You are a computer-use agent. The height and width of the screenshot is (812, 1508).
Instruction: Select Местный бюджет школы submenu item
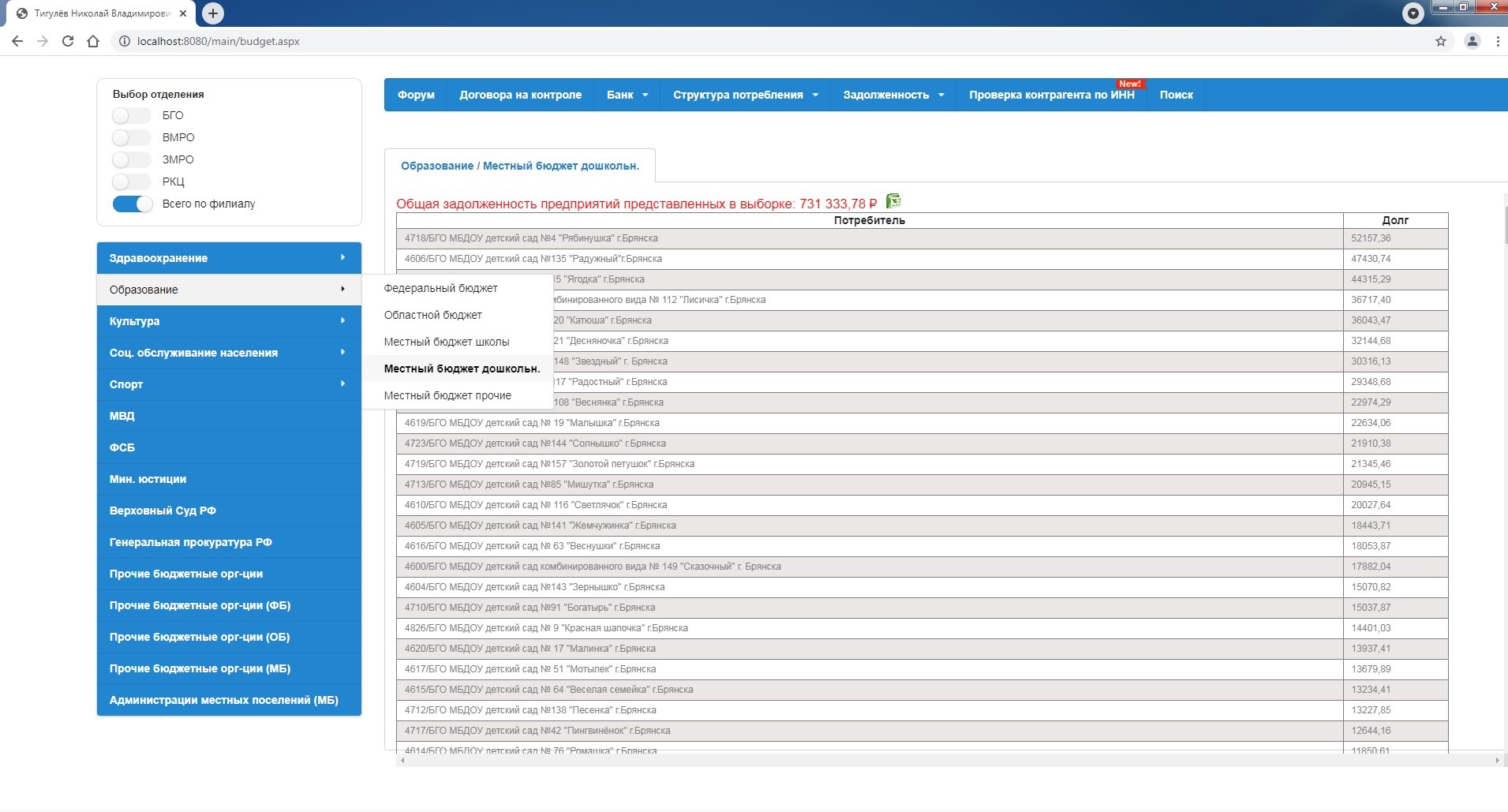(447, 342)
